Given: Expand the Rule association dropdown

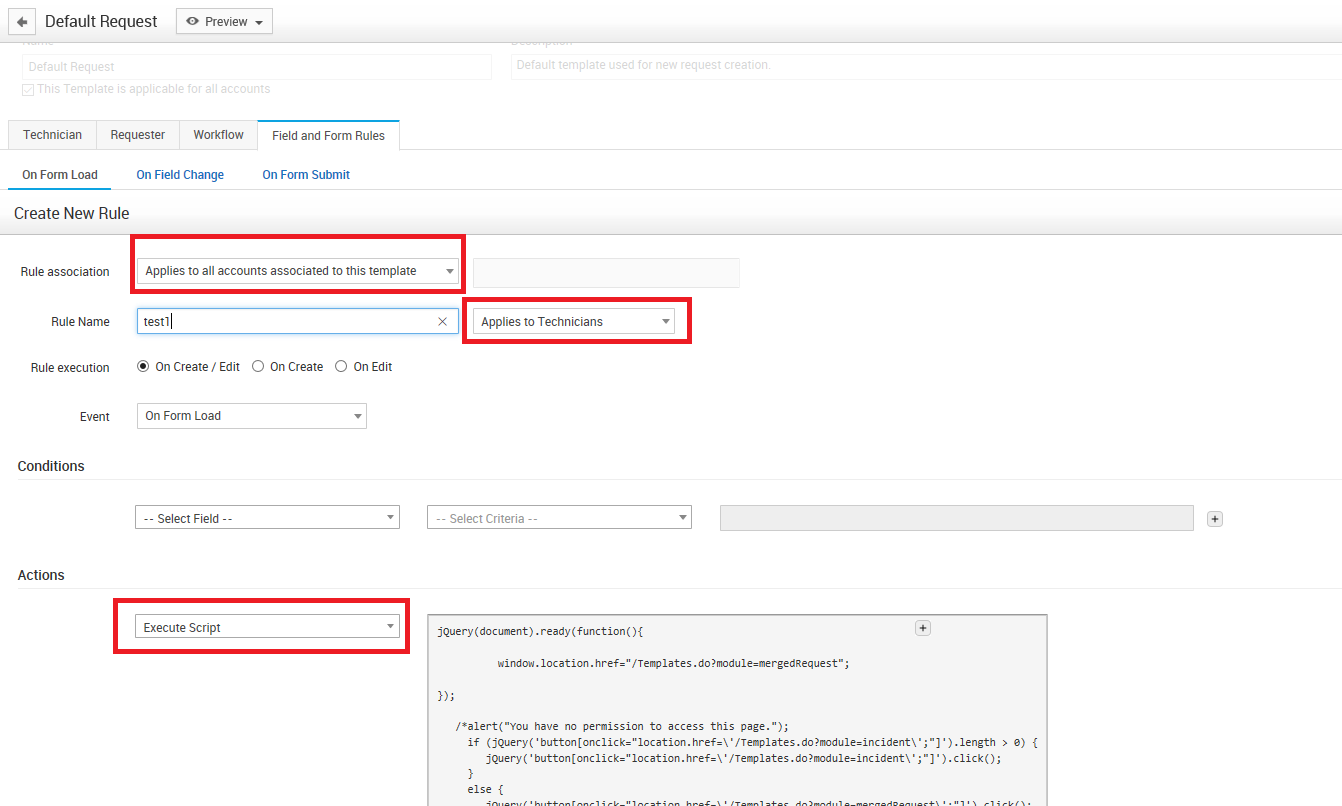Looking at the screenshot, I should coord(298,271).
